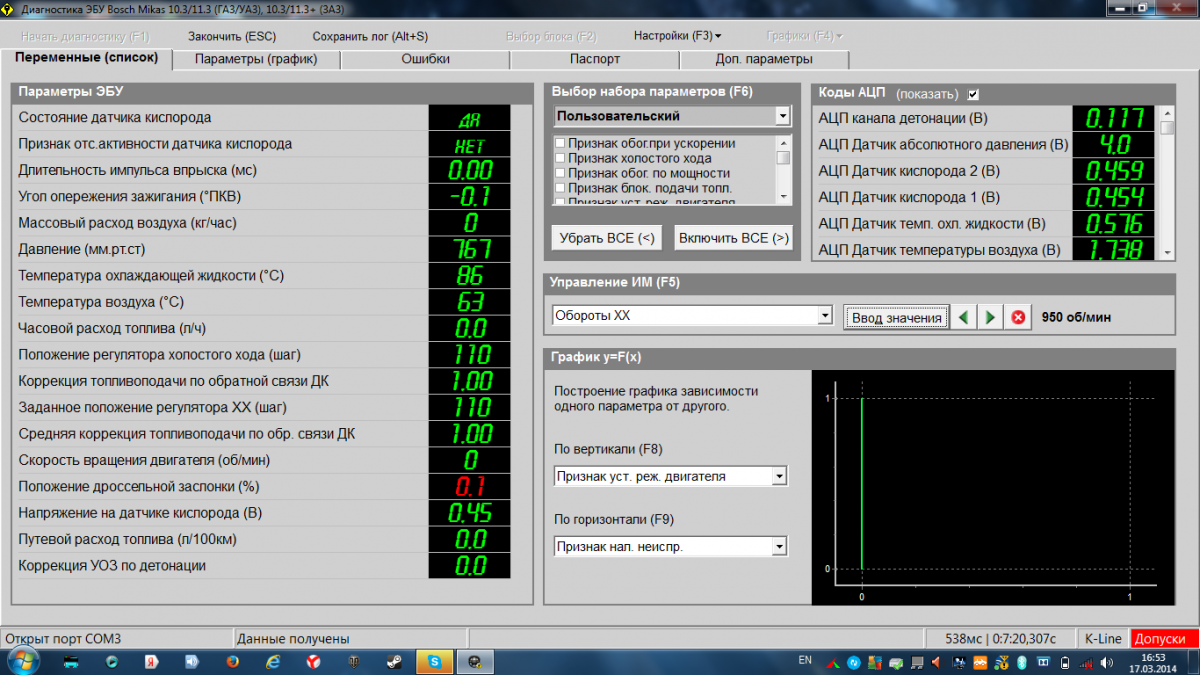Enable 'Признак обог. по мощности' checkbox
Screen dimensions: 1200x675
[x=561, y=173]
